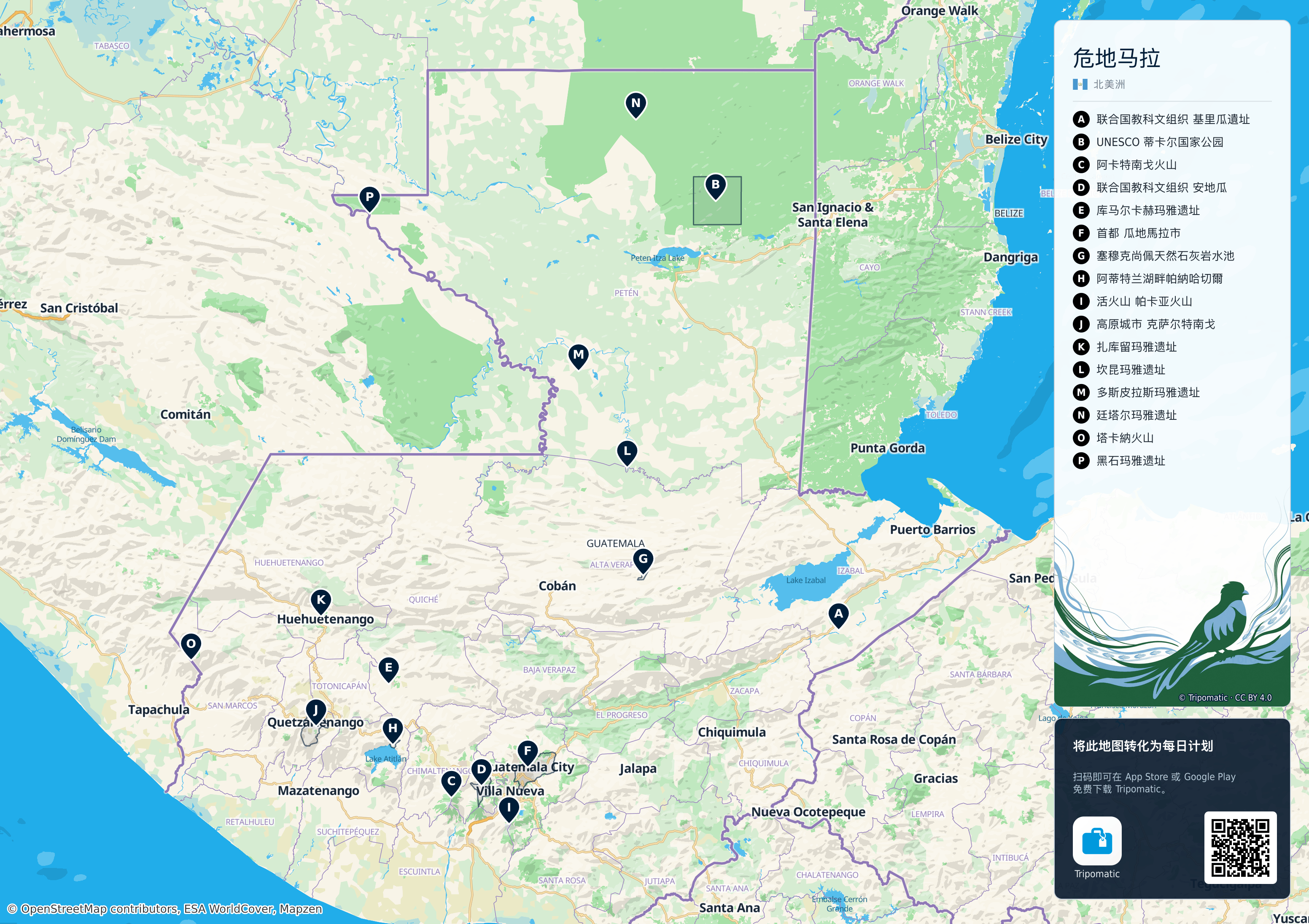Click map pin P on the border

[x=369, y=199]
